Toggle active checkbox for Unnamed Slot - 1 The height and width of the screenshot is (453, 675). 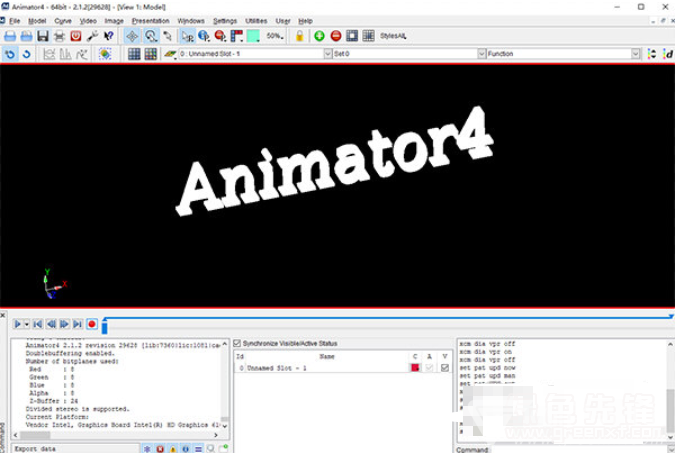429,368
